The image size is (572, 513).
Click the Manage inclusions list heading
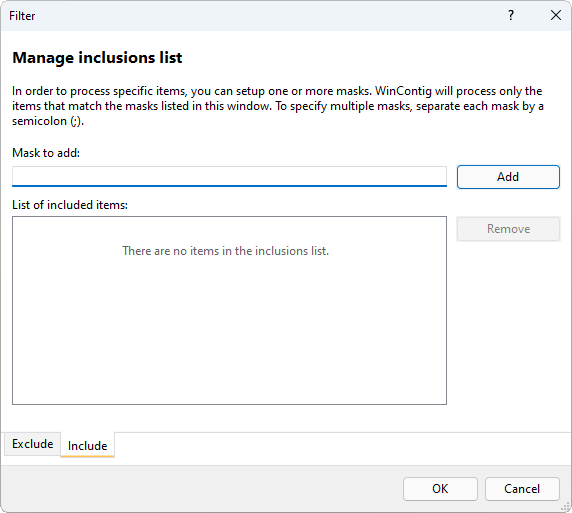coord(97,58)
